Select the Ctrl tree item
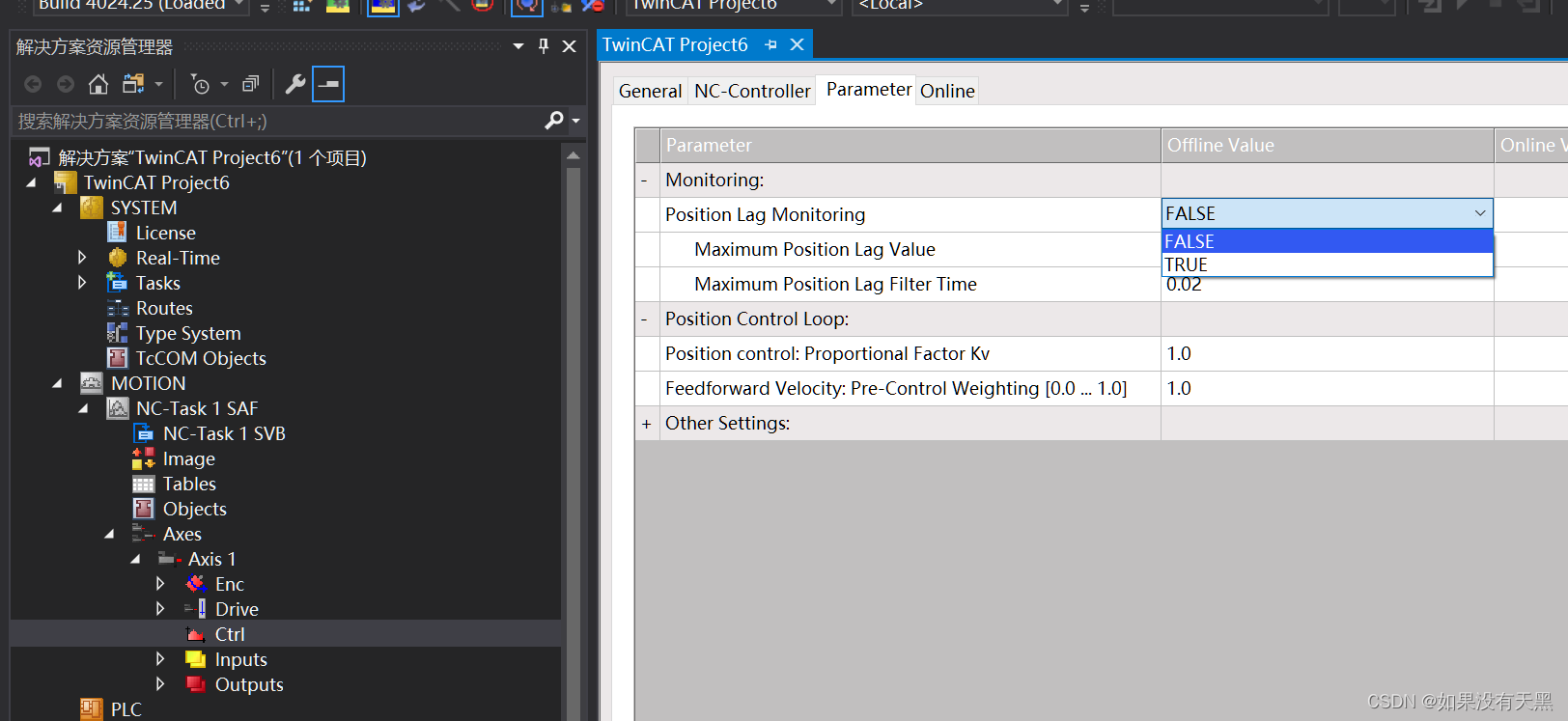This screenshot has height=721, width=1568. point(230,634)
